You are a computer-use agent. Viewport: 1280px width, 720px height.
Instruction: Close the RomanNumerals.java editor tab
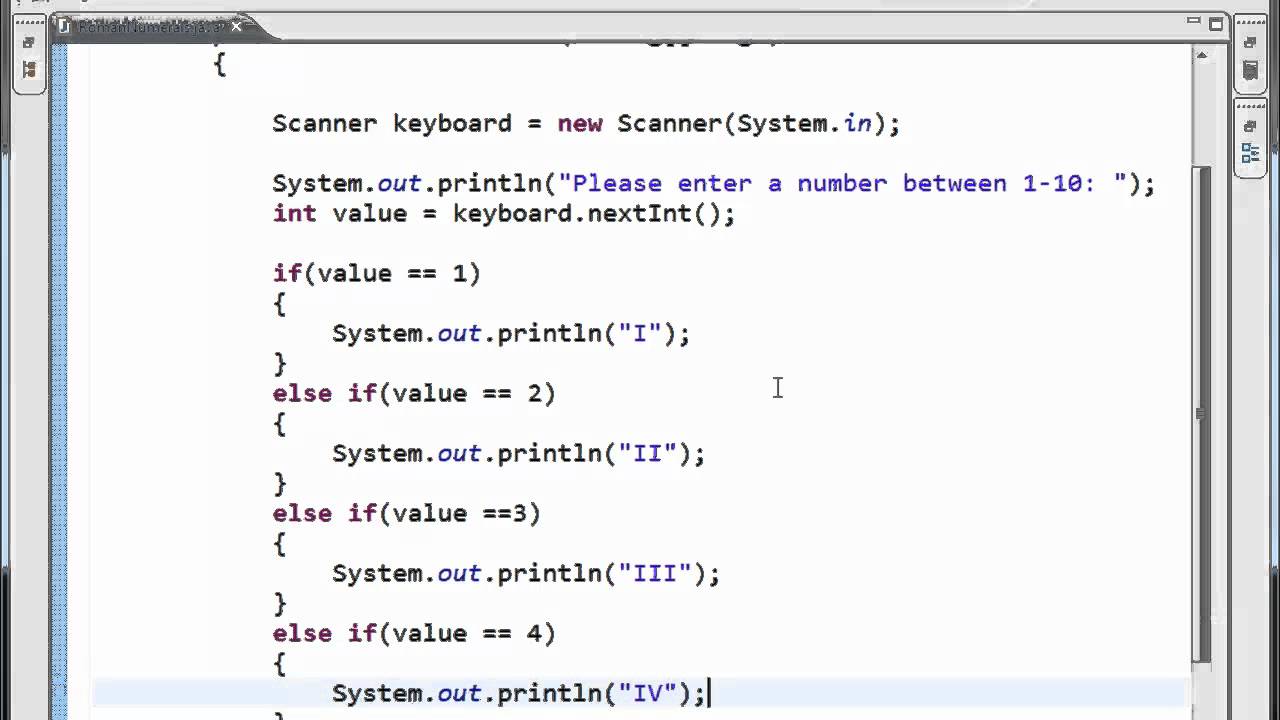coord(237,27)
